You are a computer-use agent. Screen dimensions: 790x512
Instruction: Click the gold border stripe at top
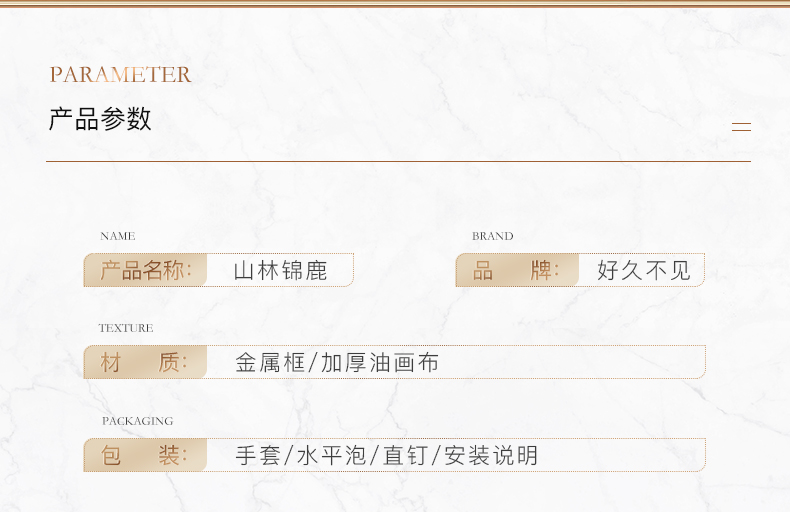395,4
